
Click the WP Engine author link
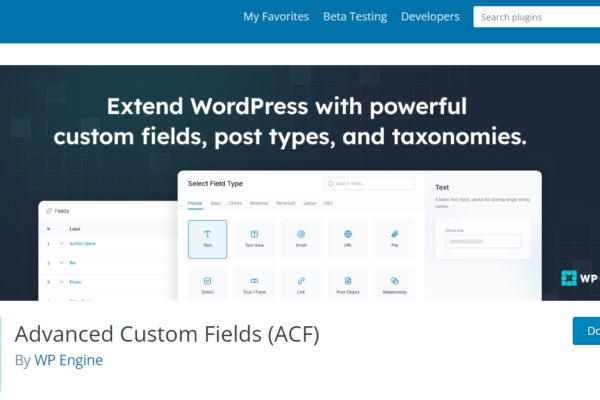68,360
